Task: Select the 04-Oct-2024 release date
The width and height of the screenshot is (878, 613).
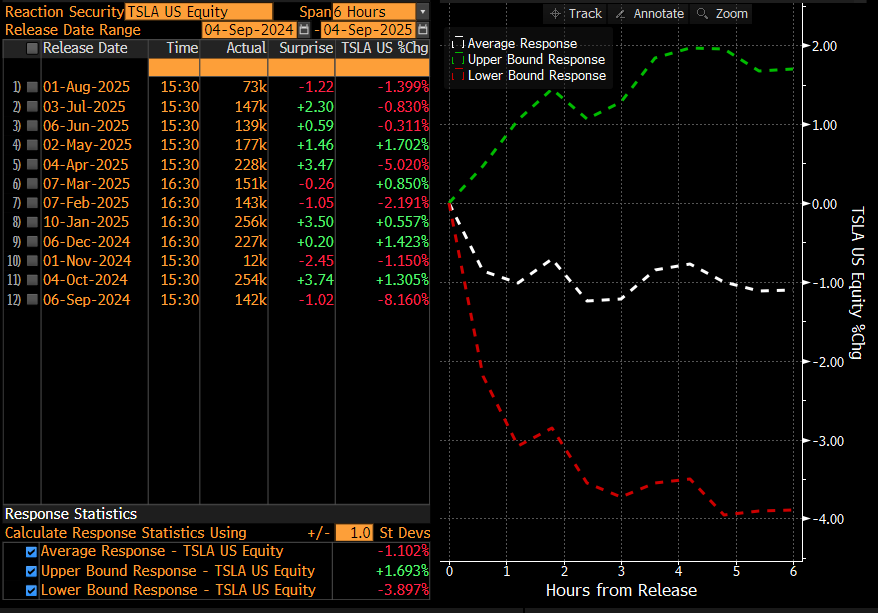Action: [x=85, y=280]
